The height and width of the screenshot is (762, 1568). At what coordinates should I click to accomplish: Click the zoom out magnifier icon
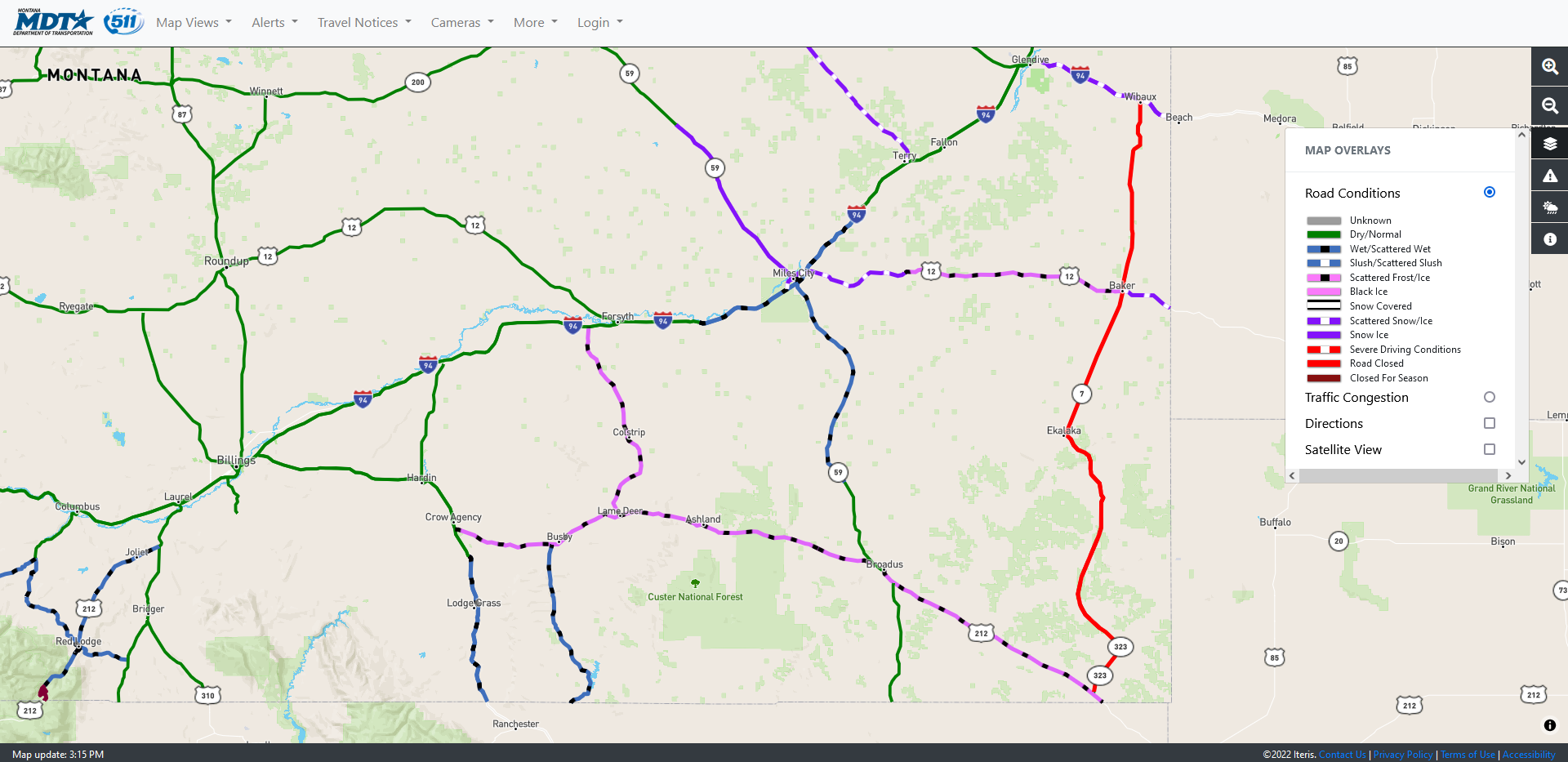coord(1549,106)
